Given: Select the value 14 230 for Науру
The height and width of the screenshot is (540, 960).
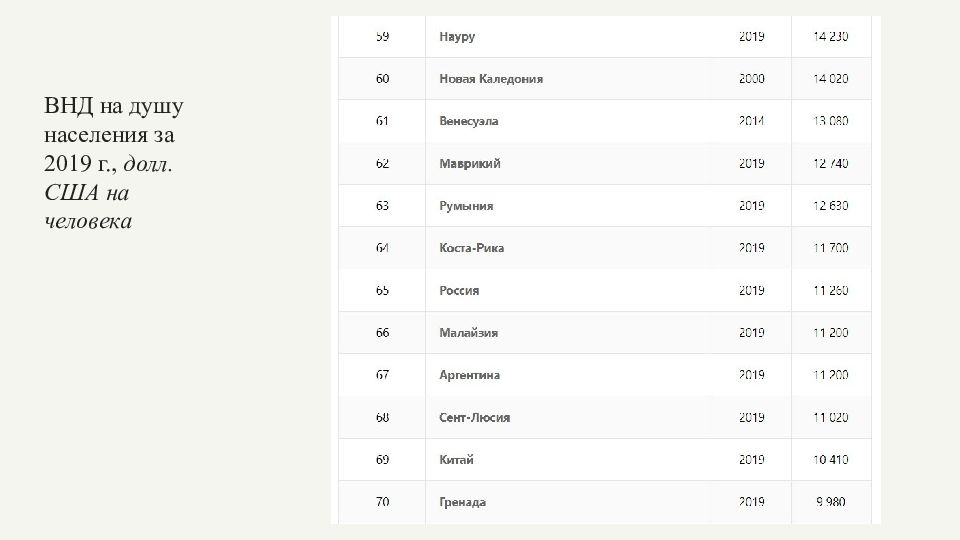Looking at the screenshot, I should click(831, 37).
